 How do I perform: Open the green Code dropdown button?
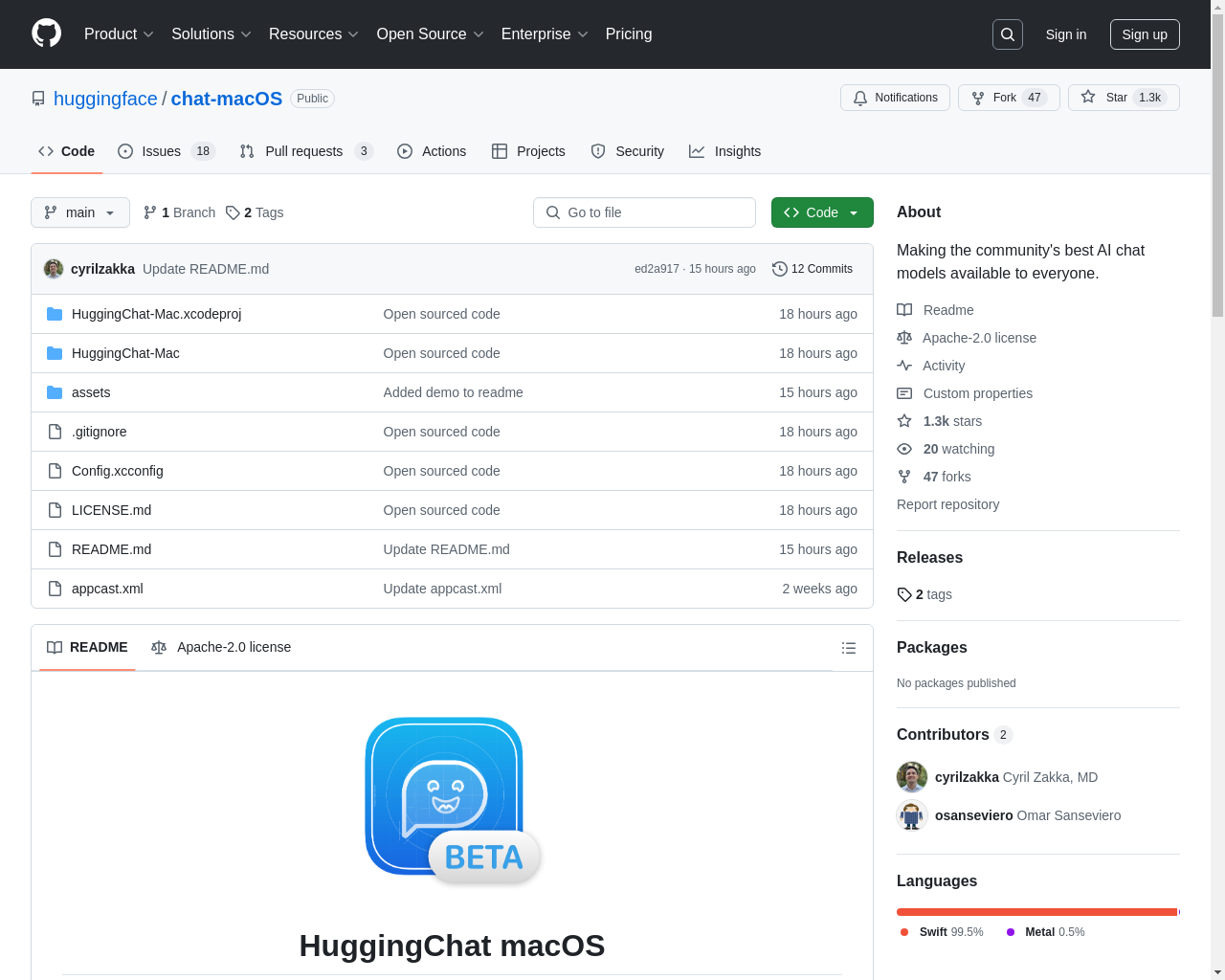[822, 212]
